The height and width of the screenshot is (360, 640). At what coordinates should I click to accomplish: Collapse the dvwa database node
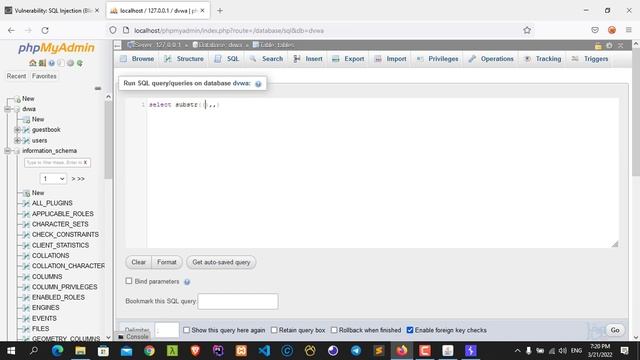7,109
